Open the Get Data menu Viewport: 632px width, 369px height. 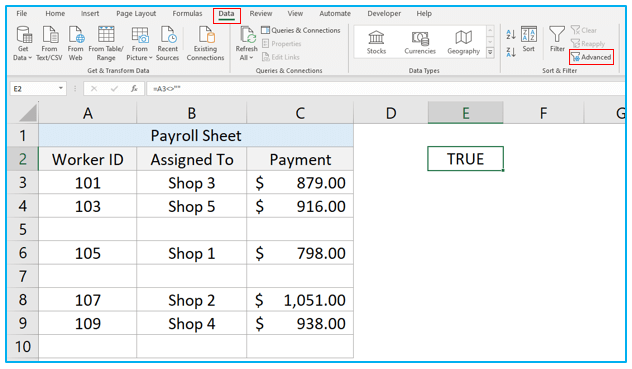point(23,44)
